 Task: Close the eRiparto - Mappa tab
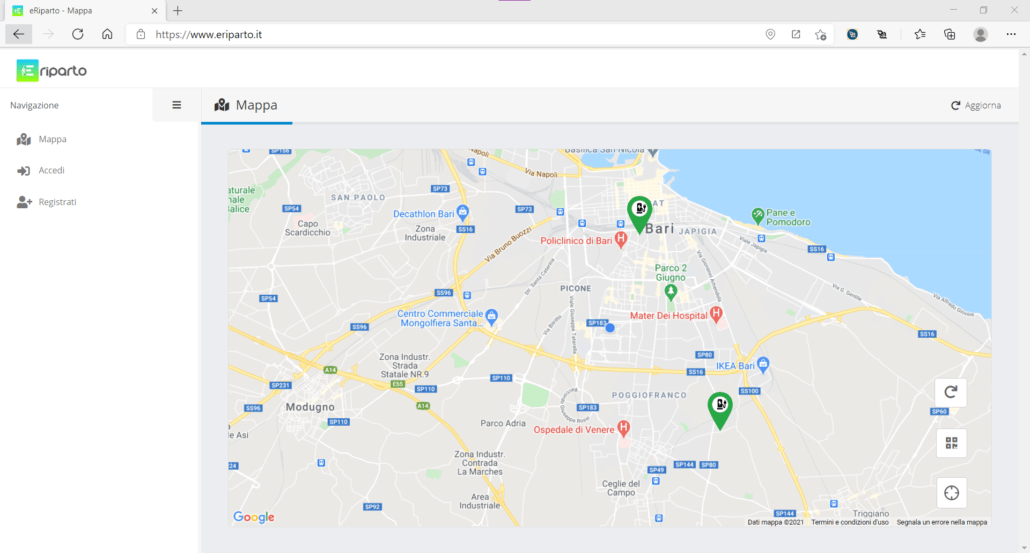pos(154,11)
